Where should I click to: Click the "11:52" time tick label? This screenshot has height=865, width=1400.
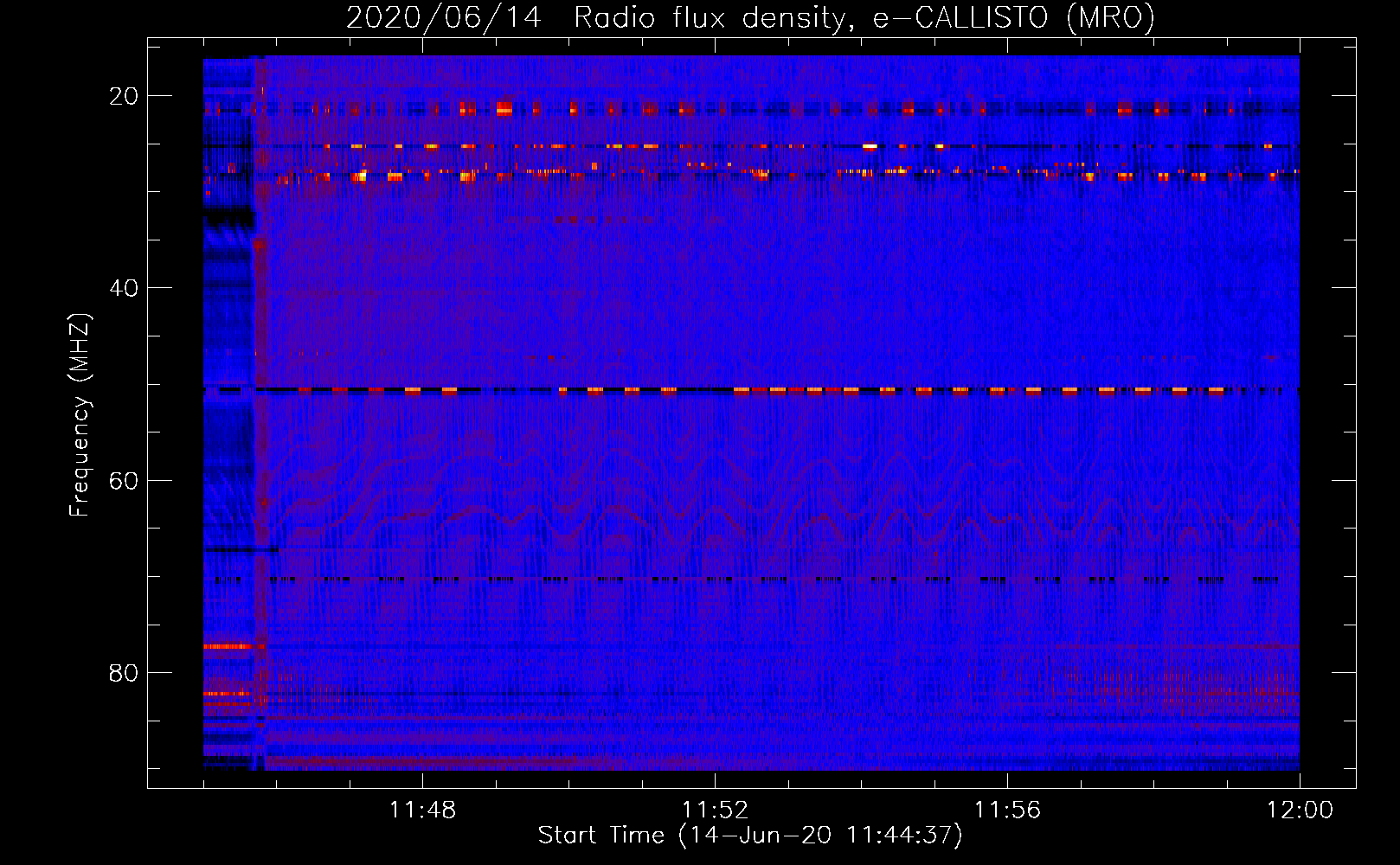pyautogui.click(x=715, y=811)
